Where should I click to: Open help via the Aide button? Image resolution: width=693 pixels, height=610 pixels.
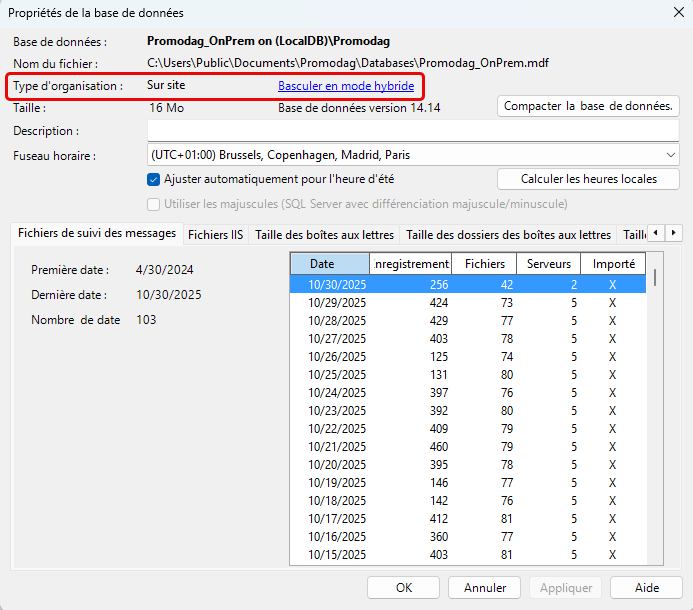[646, 588]
